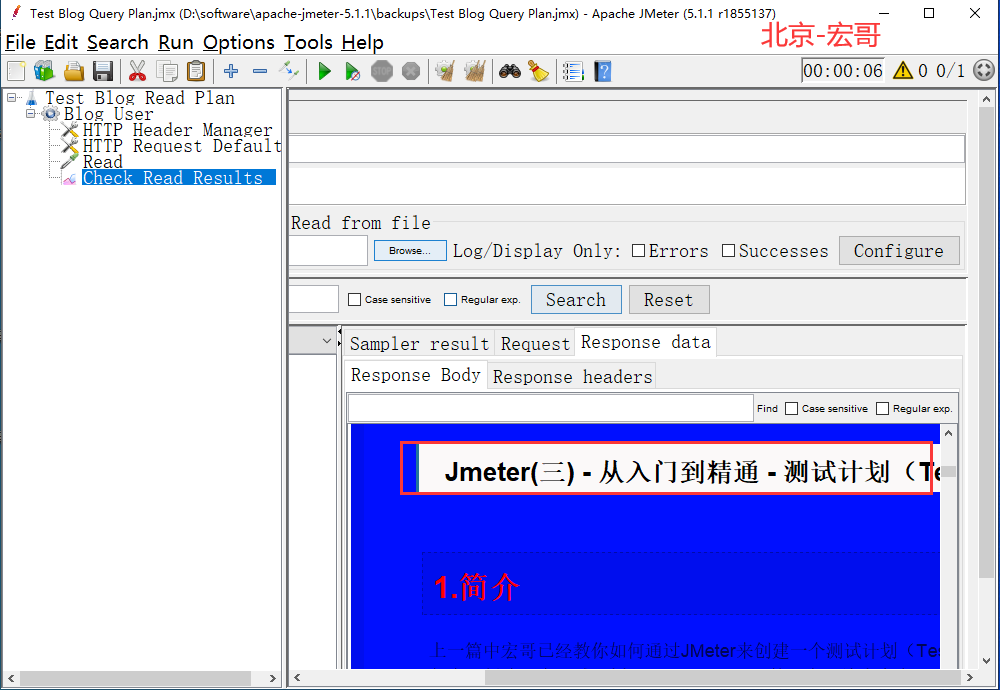Image resolution: width=1000 pixels, height=690 pixels.
Task: Click the Clear results icon
Action: pos(445,71)
